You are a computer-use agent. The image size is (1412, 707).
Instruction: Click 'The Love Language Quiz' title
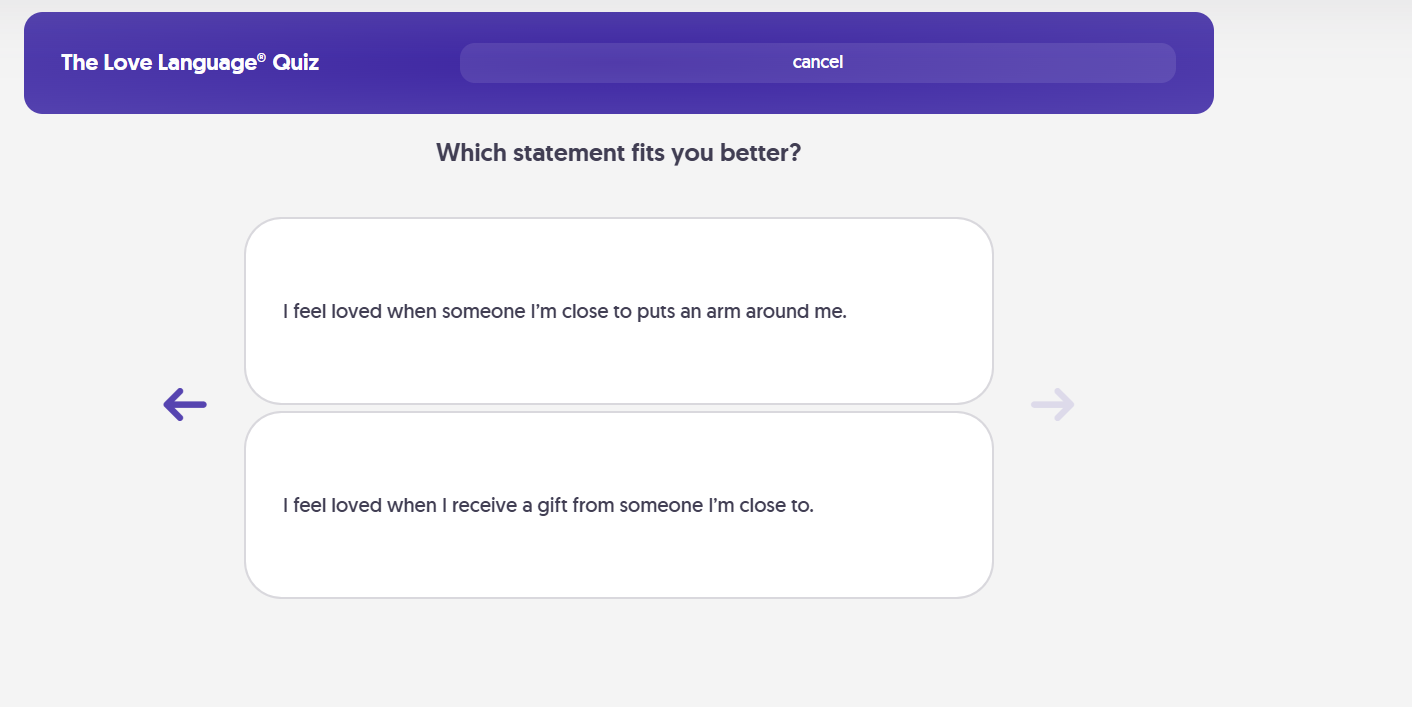coord(190,63)
